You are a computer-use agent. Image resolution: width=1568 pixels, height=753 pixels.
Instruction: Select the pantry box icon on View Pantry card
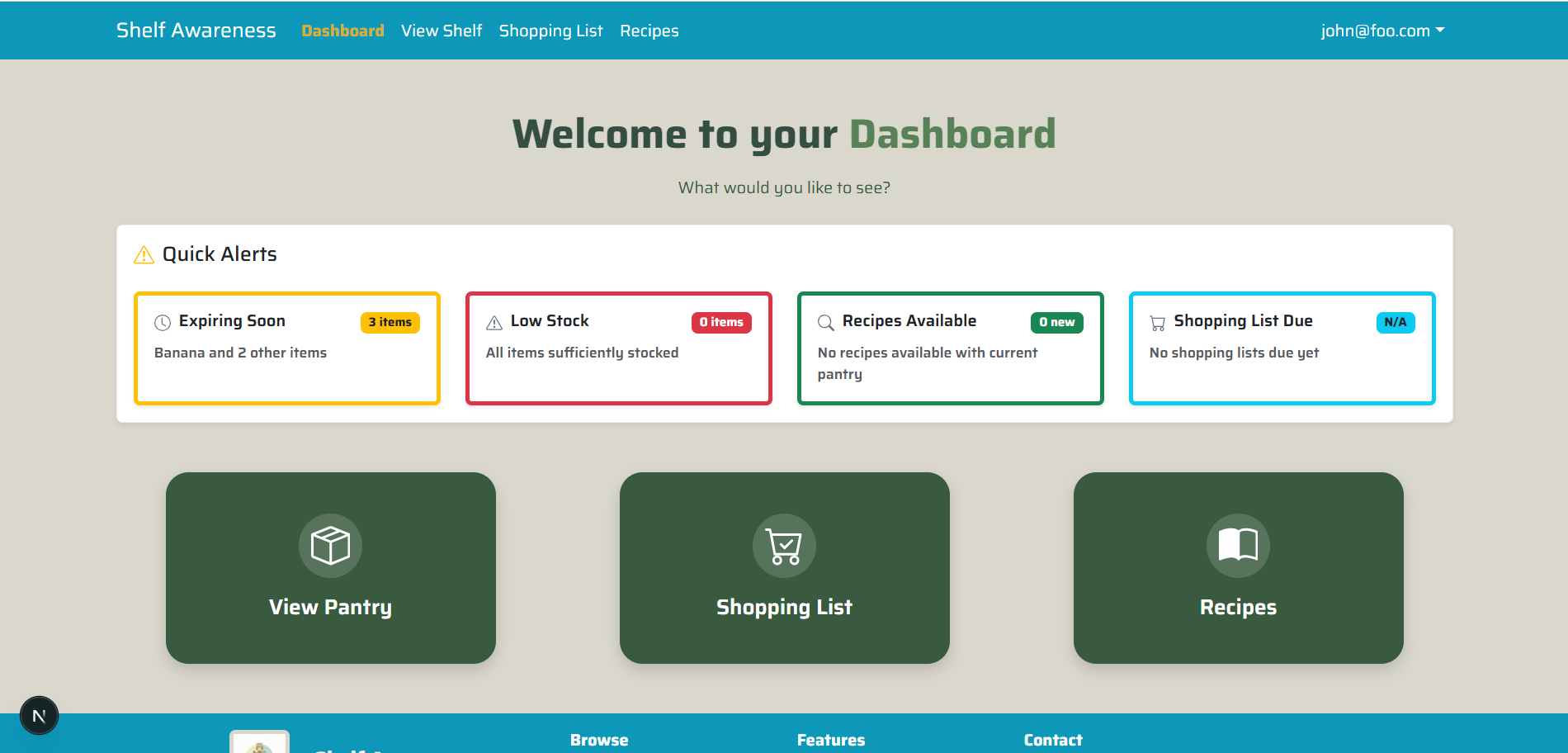point(330,545)
